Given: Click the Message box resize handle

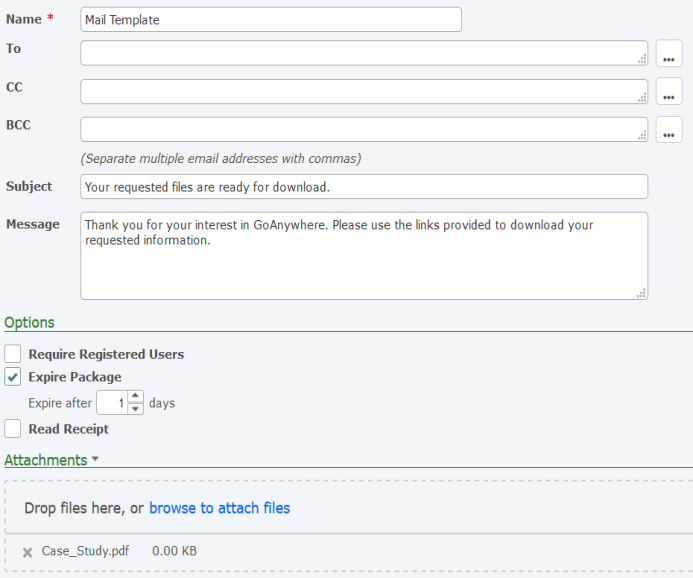Looking at the screenshot, I should pyautogui.click(x=642, y=293).
